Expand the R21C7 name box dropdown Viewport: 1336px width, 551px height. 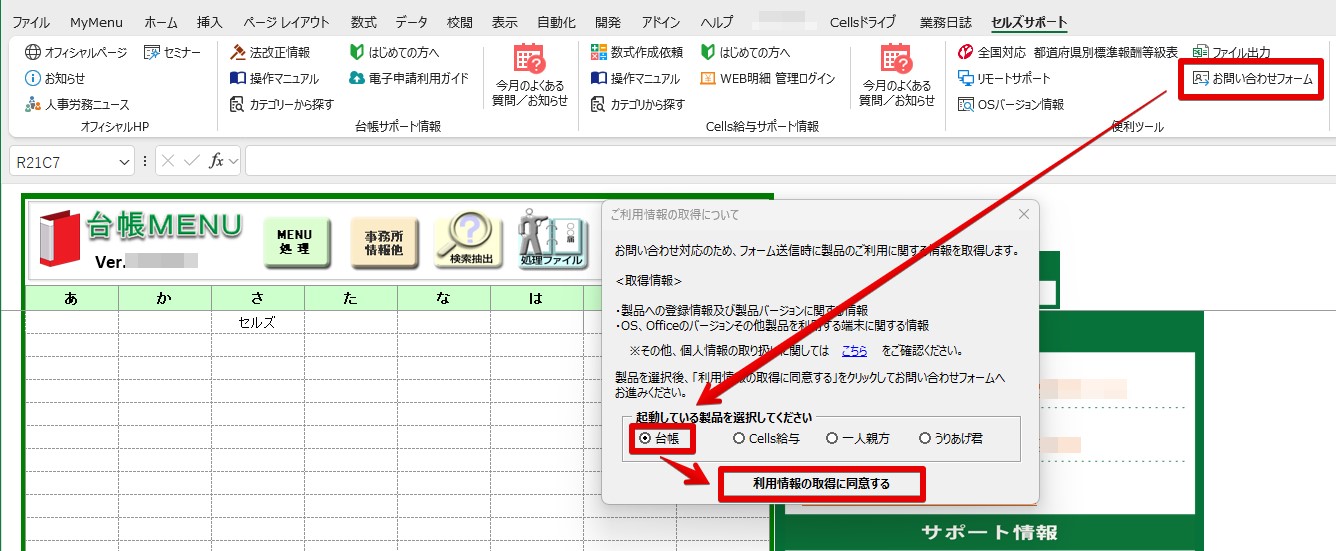point(124,161)
